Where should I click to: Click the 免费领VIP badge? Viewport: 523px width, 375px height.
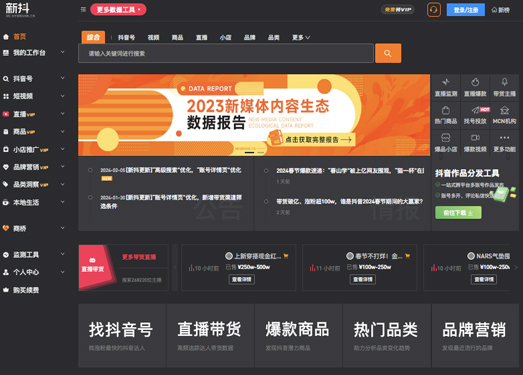(x=398, y=10)
